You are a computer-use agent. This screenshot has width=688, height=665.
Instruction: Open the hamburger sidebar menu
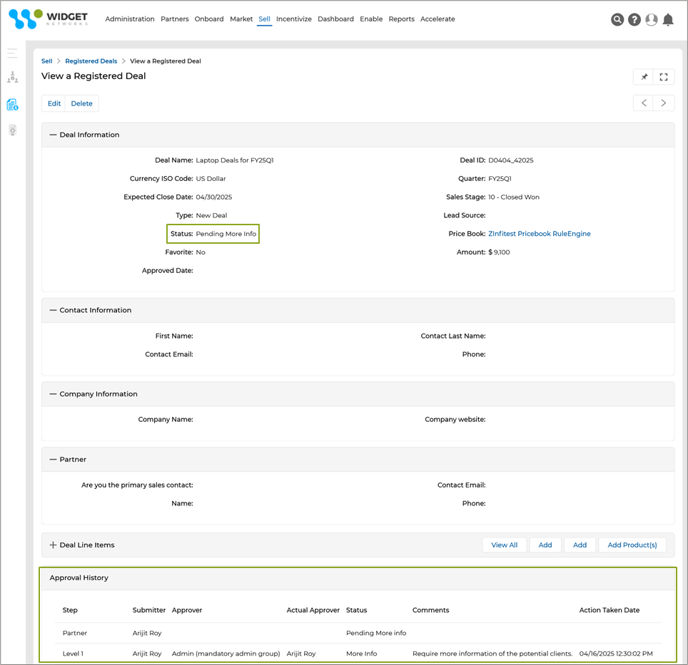[x=12, y=53]
